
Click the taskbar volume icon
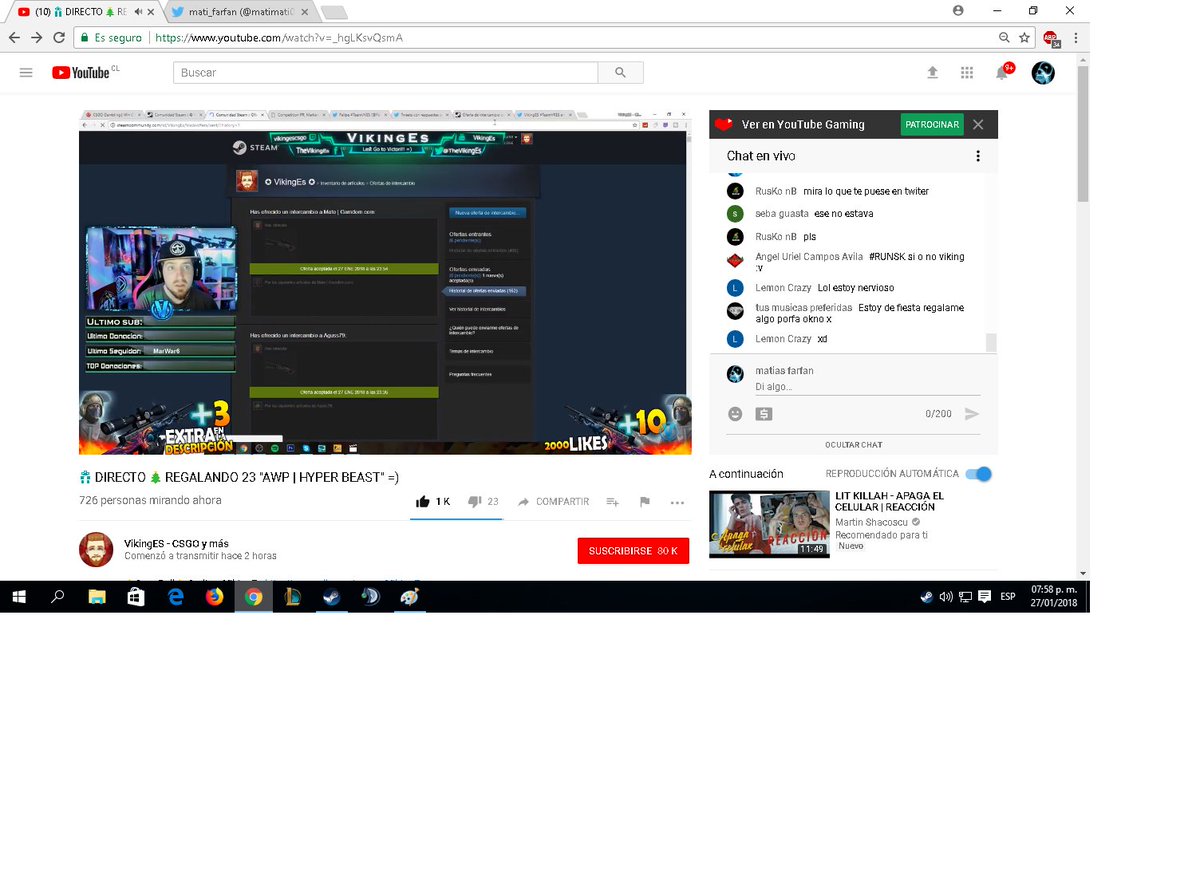pyautogui.click(x=946, y=597)
